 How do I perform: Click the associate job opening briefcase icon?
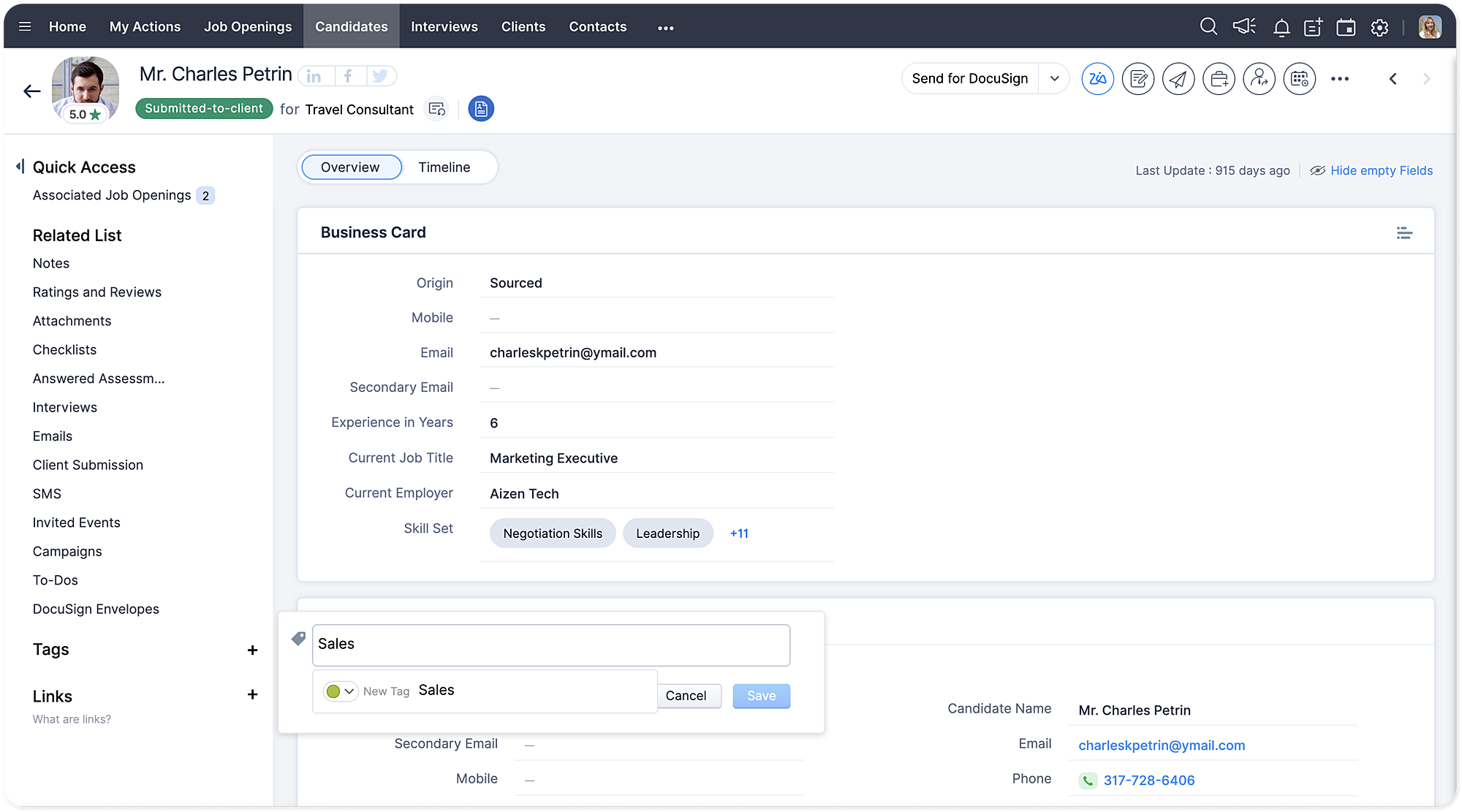tap(1219, 79)
